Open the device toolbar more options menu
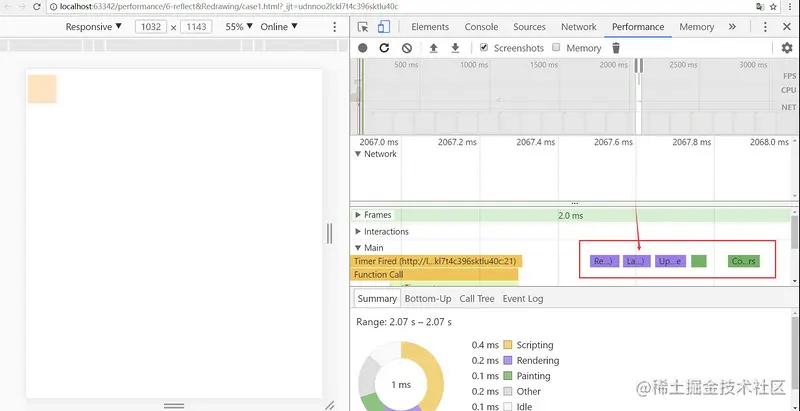The width and height of the screenshot is (800, 411). [x=335, y=27]
